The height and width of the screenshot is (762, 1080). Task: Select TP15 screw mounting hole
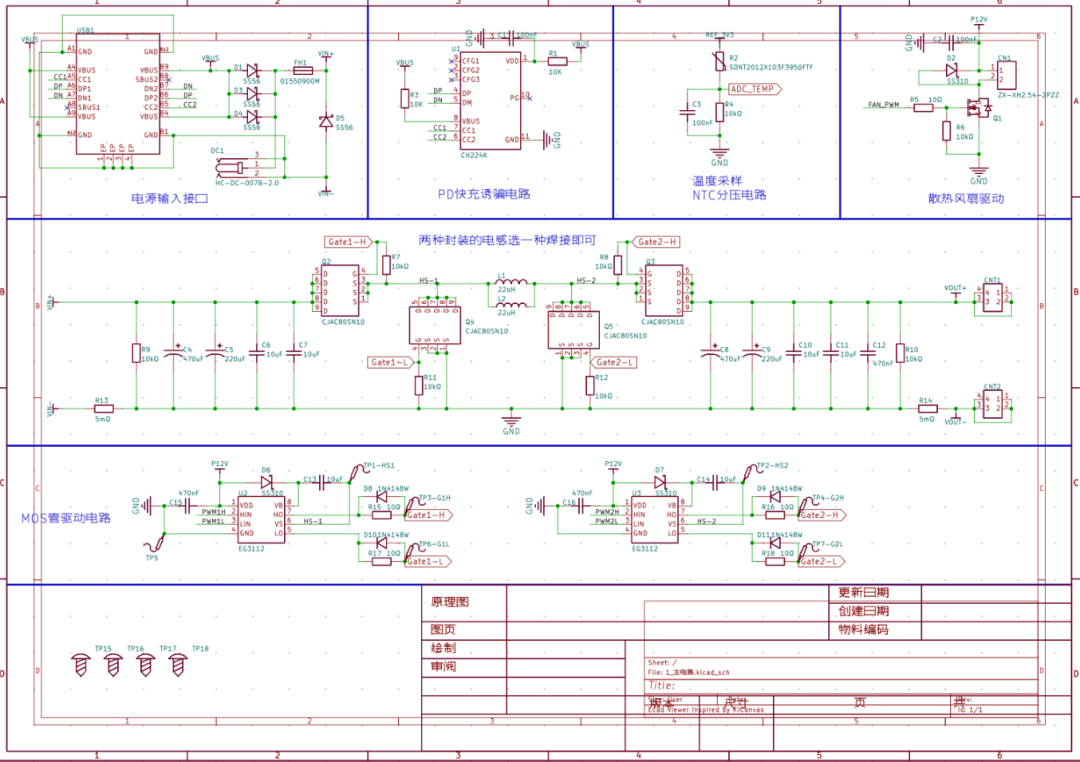click(81, 665)
